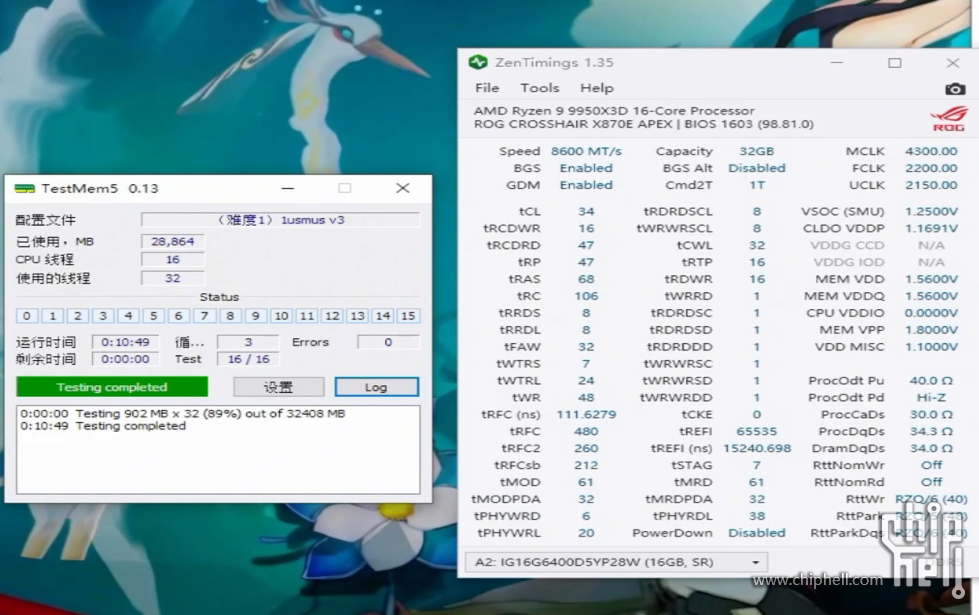Click the Cmd2T value 1T
This screenshot has width=979, height=615.
pos(757,185)
